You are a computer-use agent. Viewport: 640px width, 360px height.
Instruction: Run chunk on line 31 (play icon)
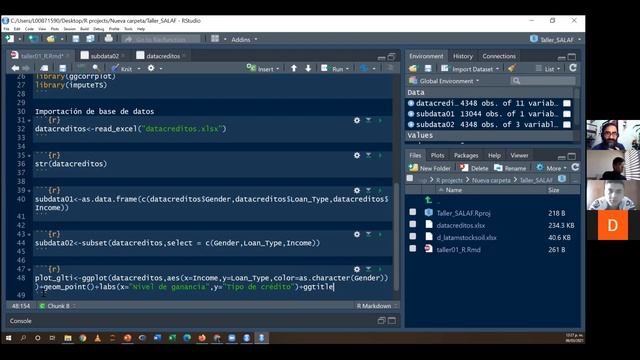coord(380,120)
